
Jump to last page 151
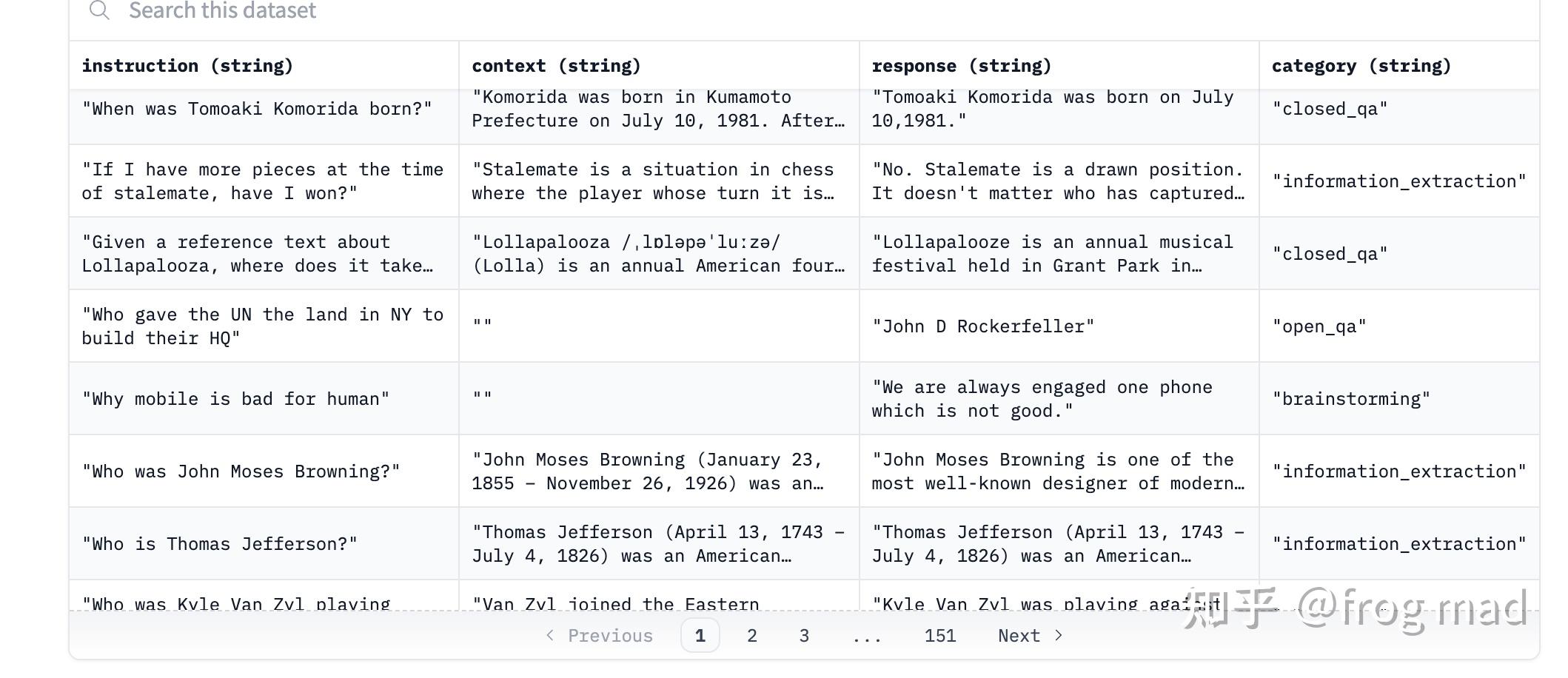point(939,636)
